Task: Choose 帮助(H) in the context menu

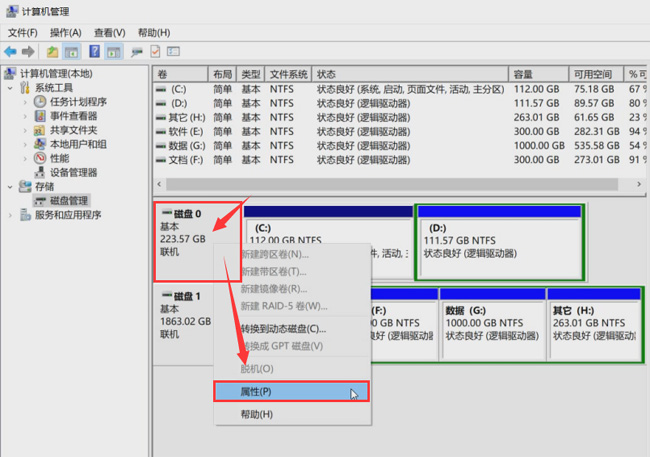Action: tap(291, 414)
